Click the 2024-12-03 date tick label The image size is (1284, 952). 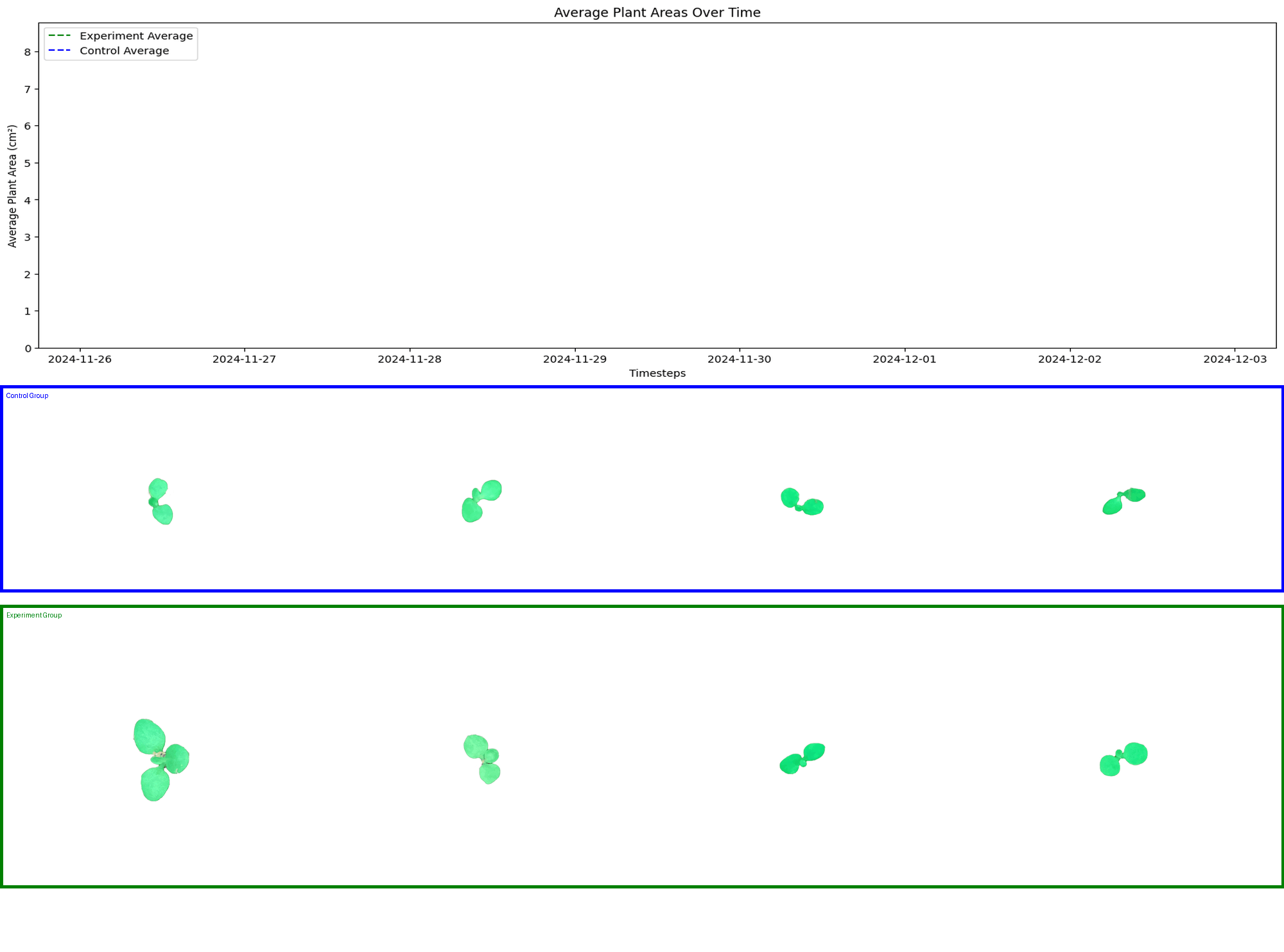pyautogui.click(x=1235, y=359)
